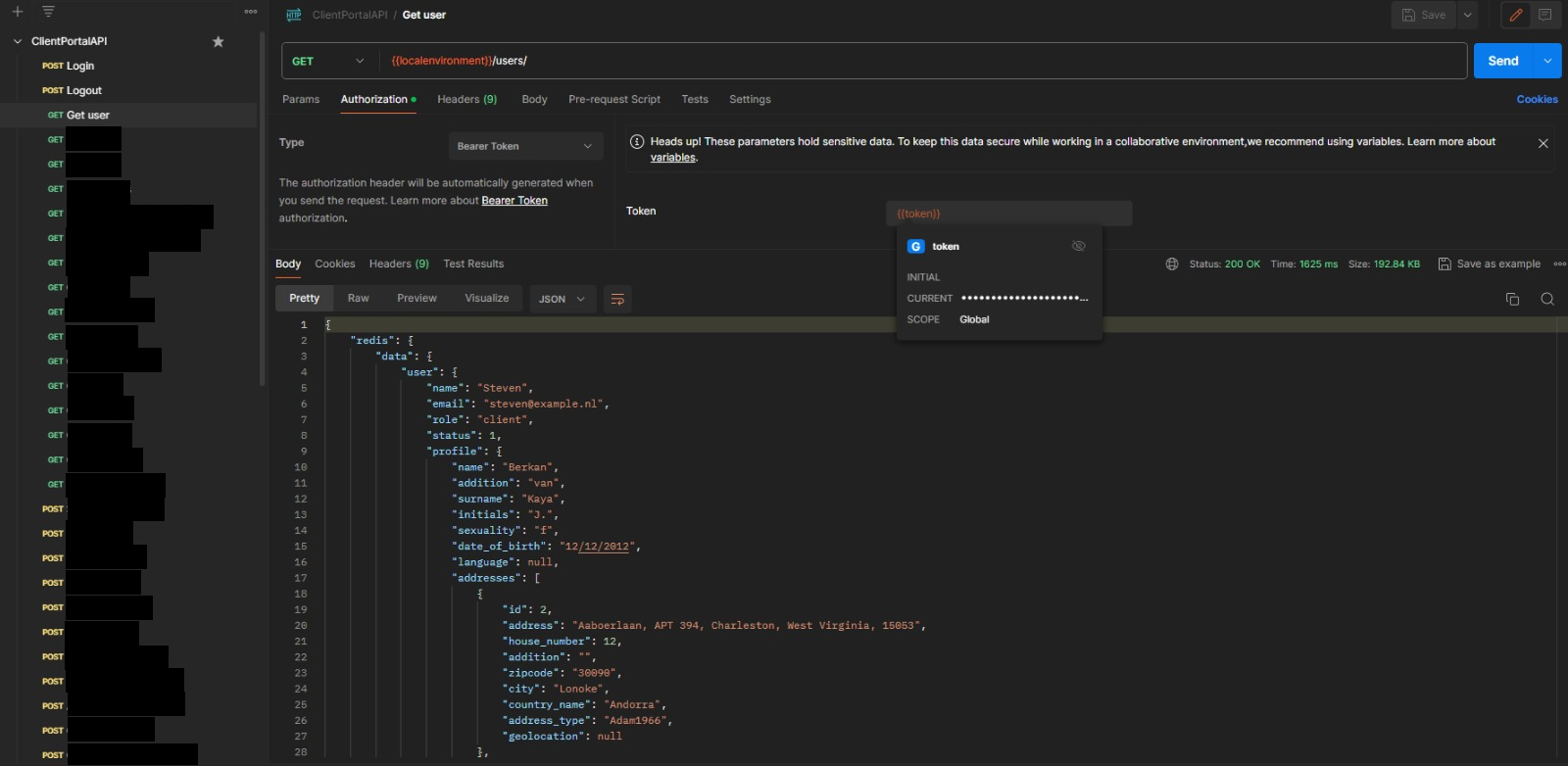Open the request Body tab
The image size is (1568, 766).
point(534,99)
